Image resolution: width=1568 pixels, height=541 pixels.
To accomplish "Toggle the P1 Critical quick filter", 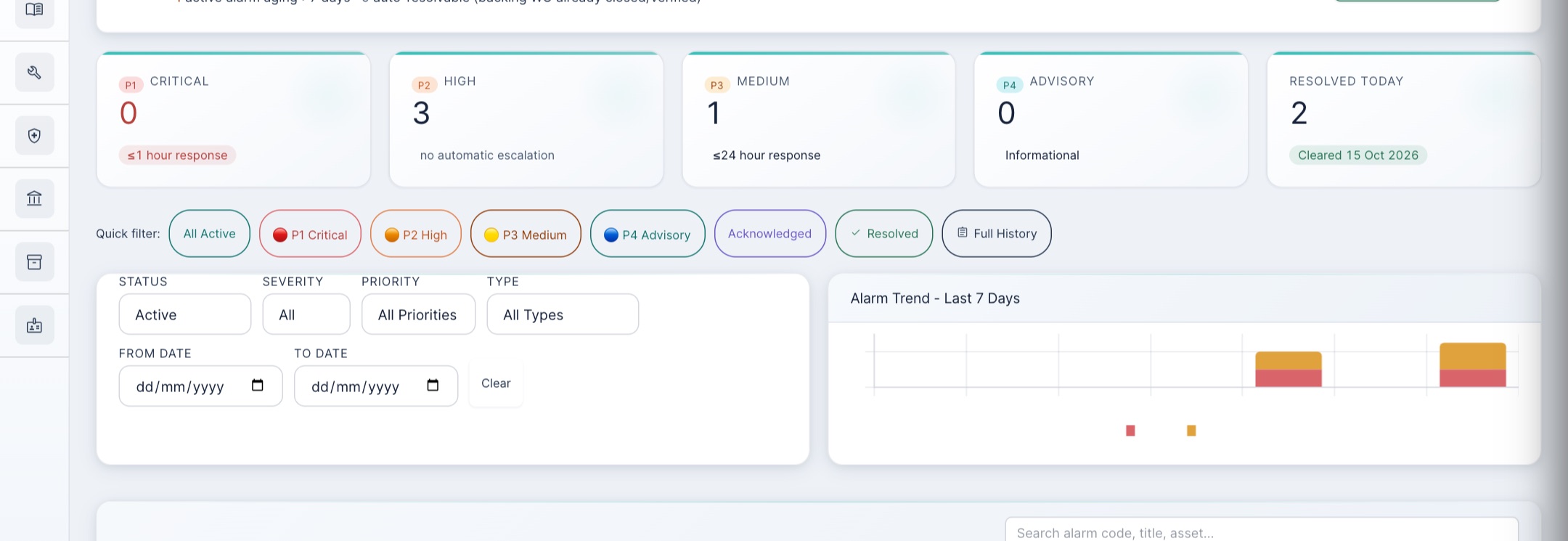I will pos(310,234).
